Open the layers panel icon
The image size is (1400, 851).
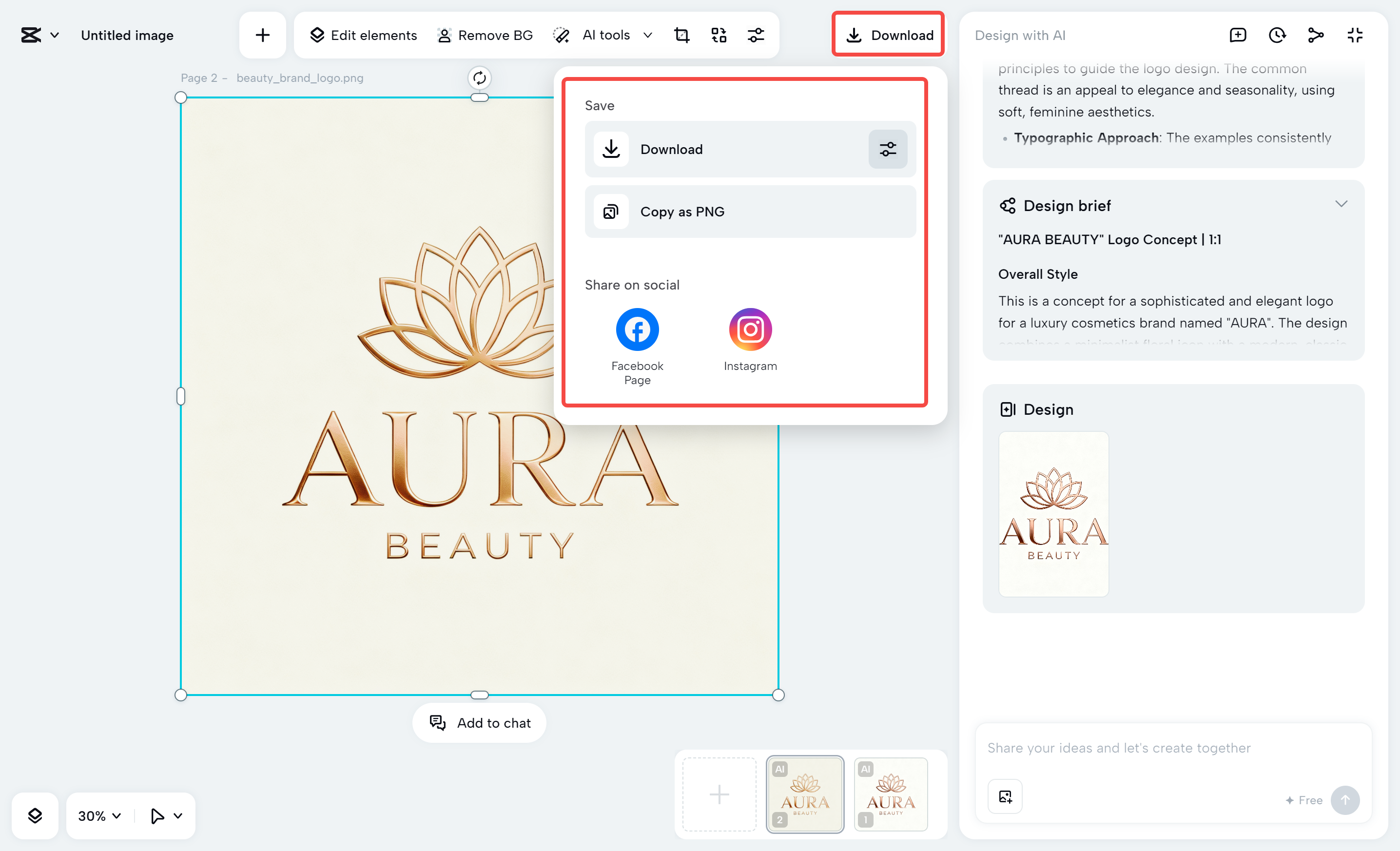[35, 816]
